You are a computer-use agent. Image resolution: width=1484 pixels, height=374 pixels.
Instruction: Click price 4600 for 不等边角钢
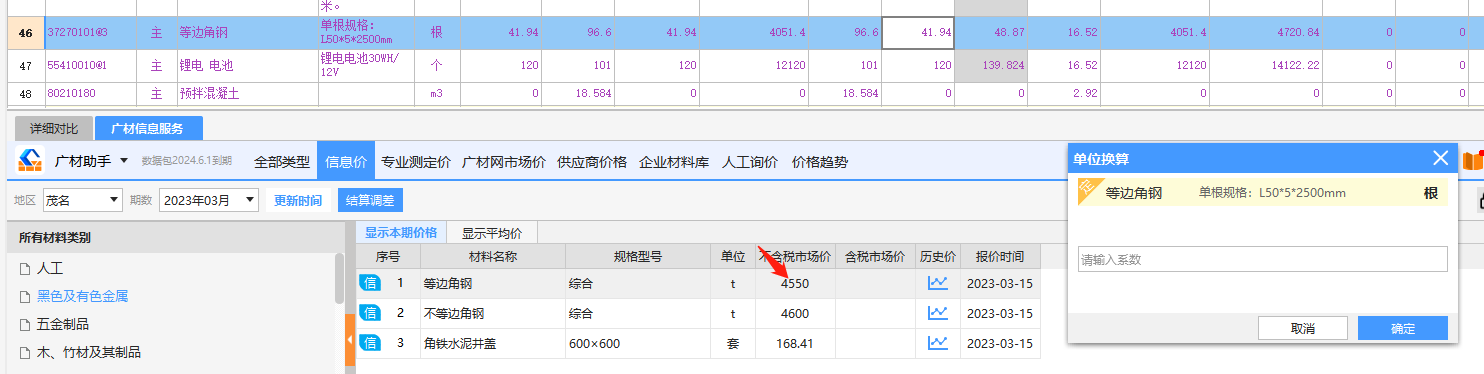[795, 313]
